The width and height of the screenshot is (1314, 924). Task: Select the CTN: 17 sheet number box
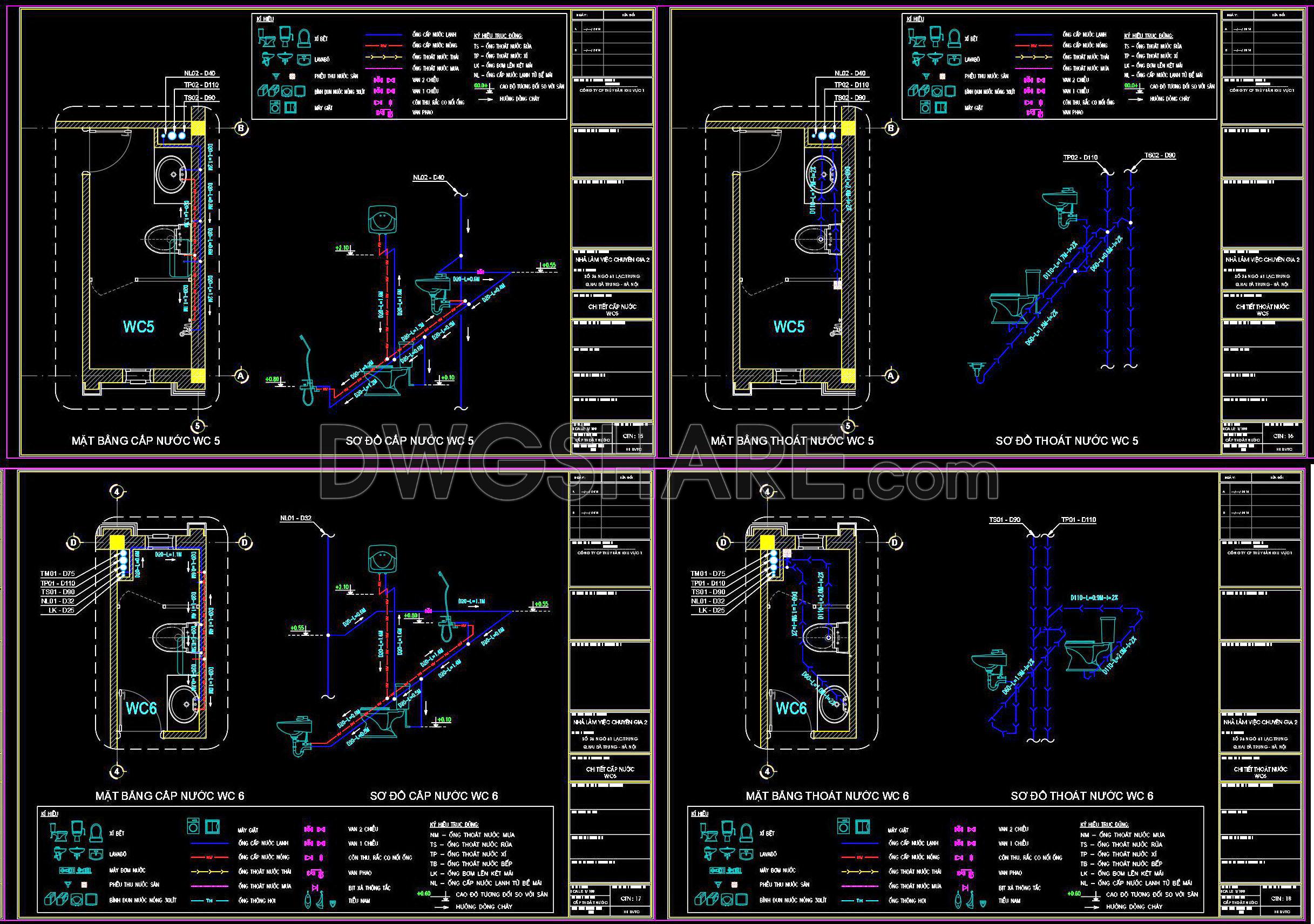632,898
